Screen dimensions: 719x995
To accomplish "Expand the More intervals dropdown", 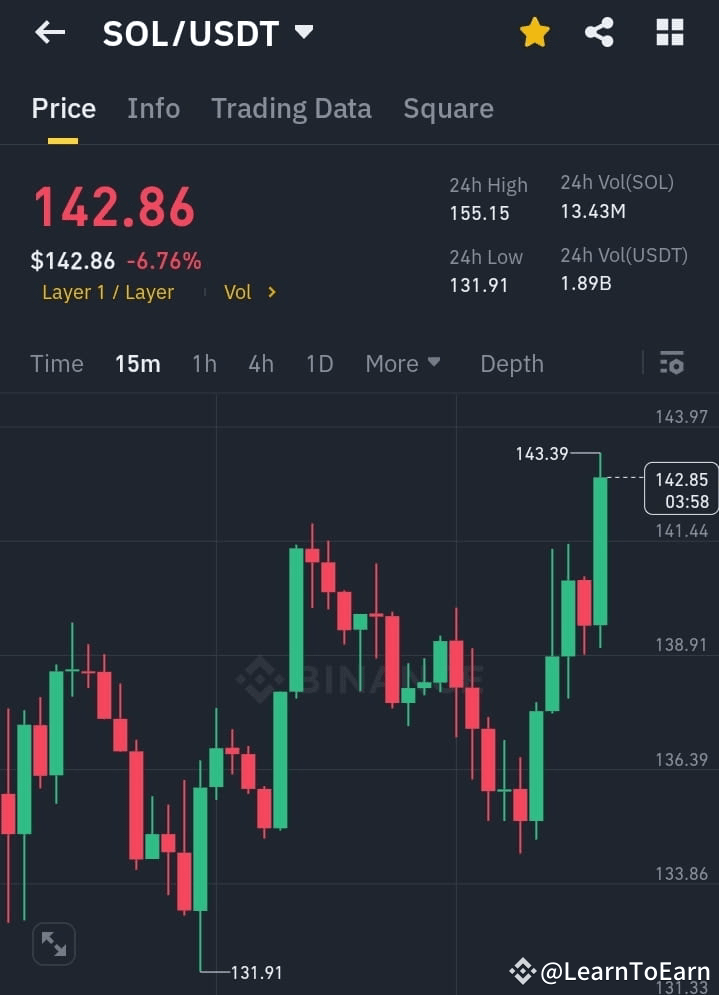I will pyautogui.click(x=402, y=364).
